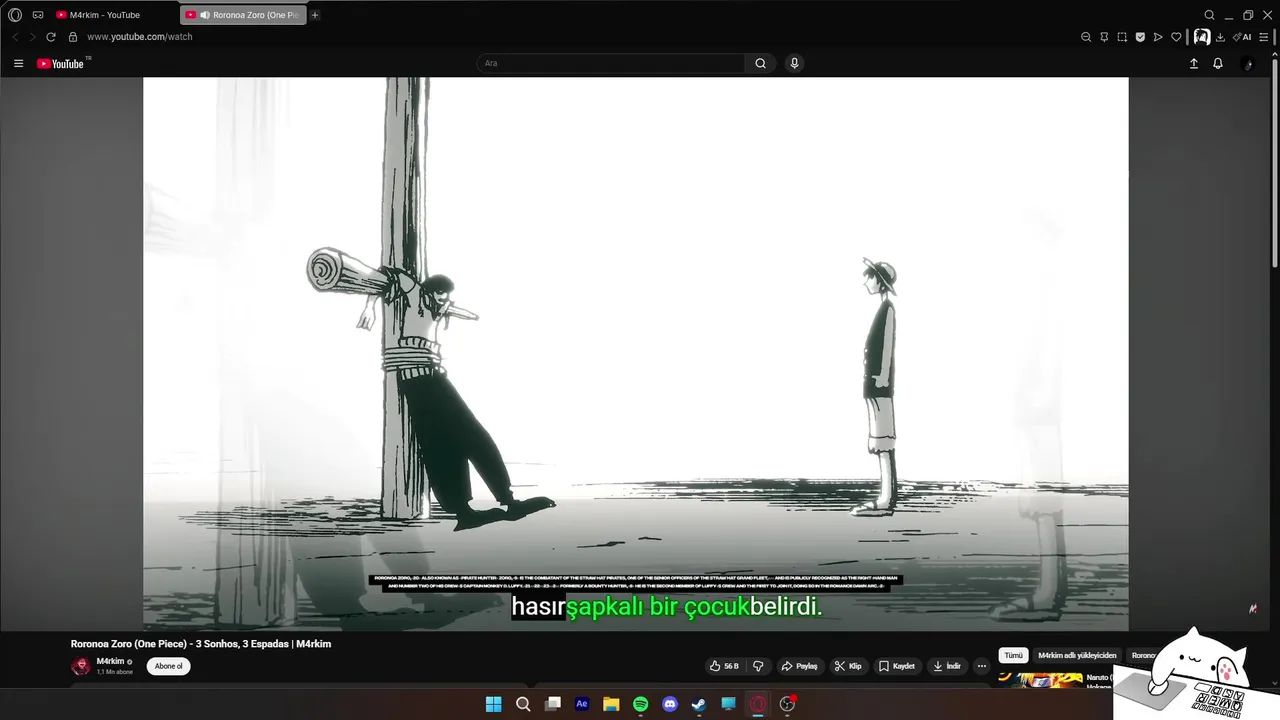Zoom out using the toolbar magnifier
The image size is (1280, 720).
tap(1086, 37)
